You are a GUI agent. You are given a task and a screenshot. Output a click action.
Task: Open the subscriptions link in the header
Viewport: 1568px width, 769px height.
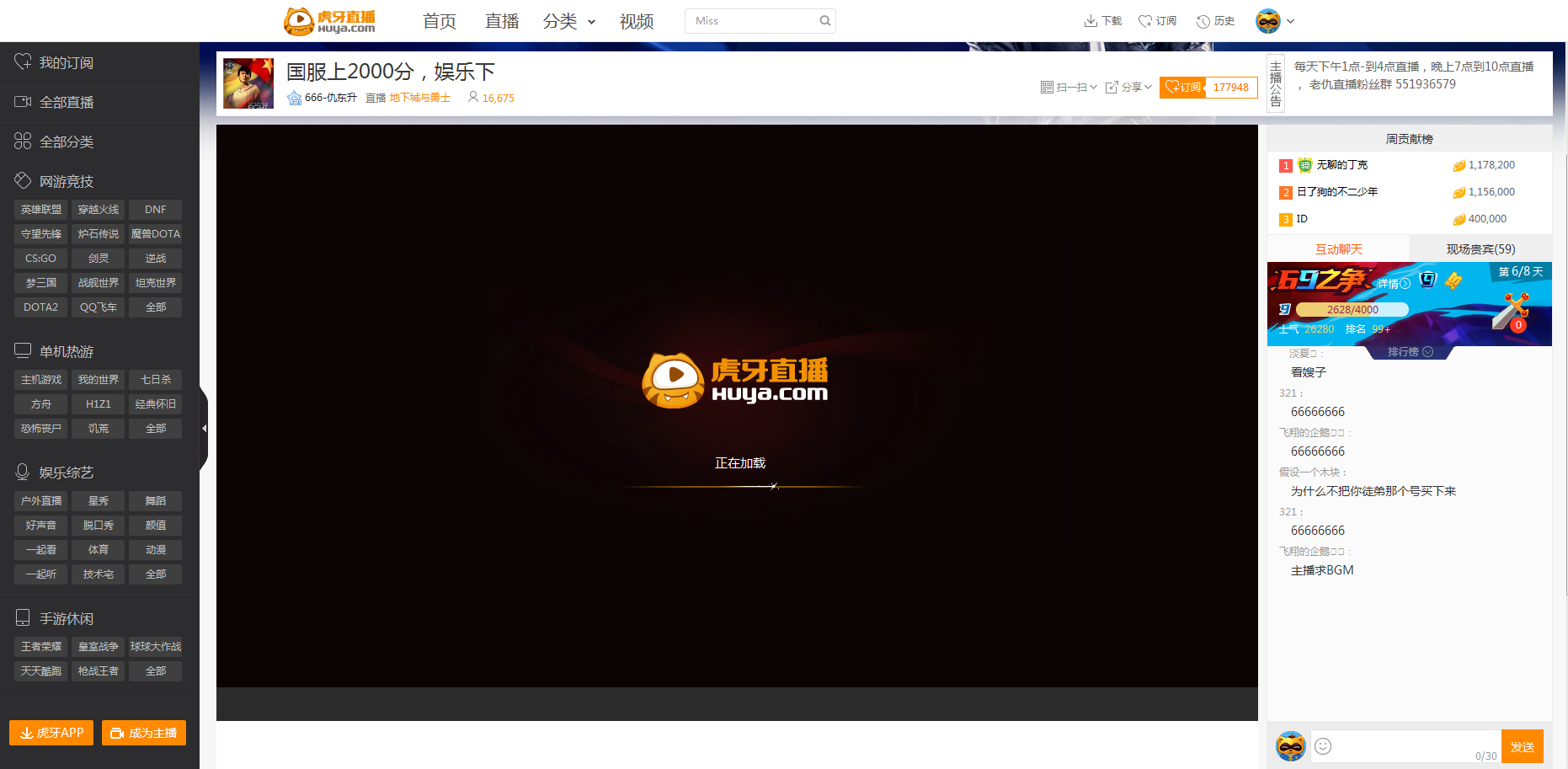1157,21
